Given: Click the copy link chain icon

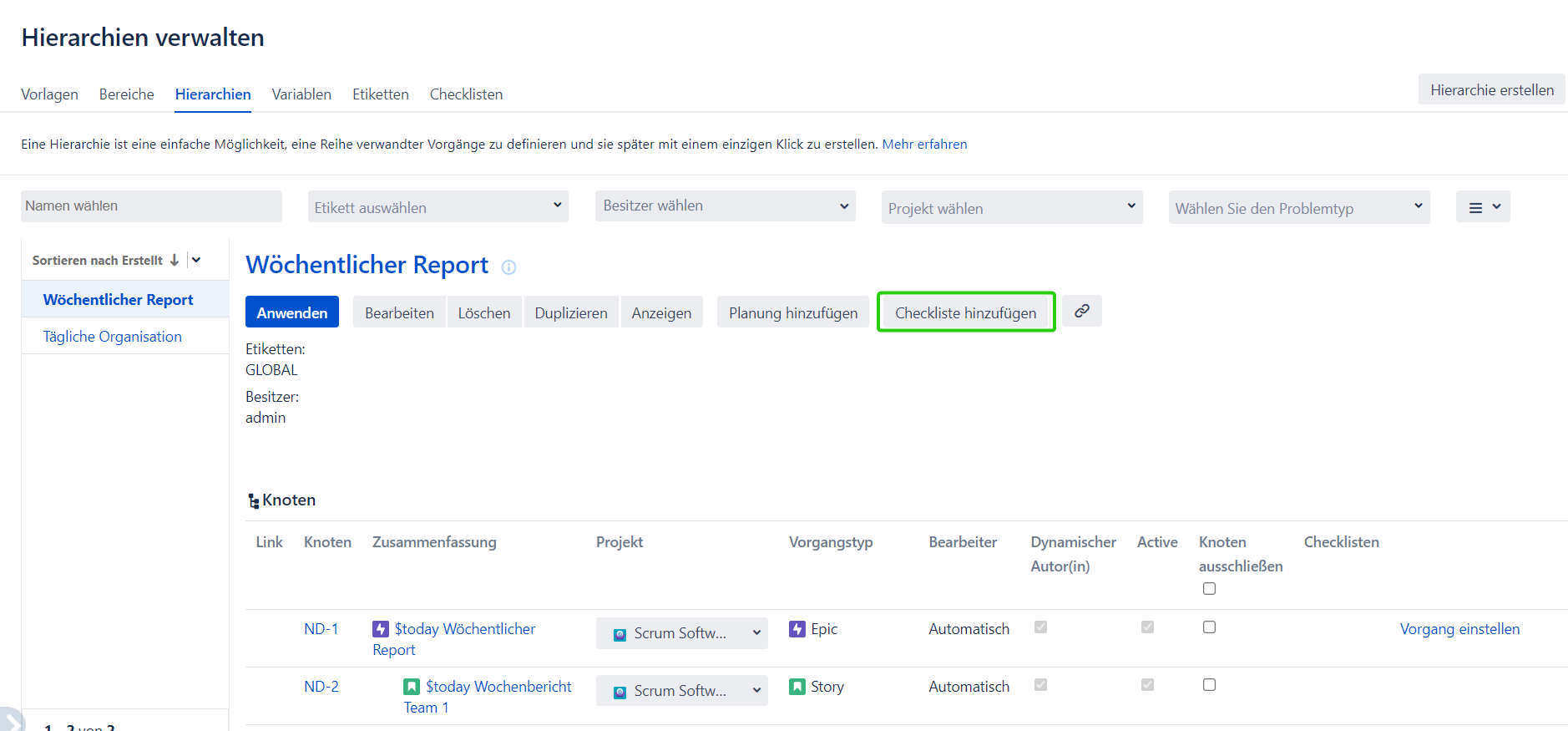Looking at the screenshot, I should pyautogui.click(x=1081, y=311).
